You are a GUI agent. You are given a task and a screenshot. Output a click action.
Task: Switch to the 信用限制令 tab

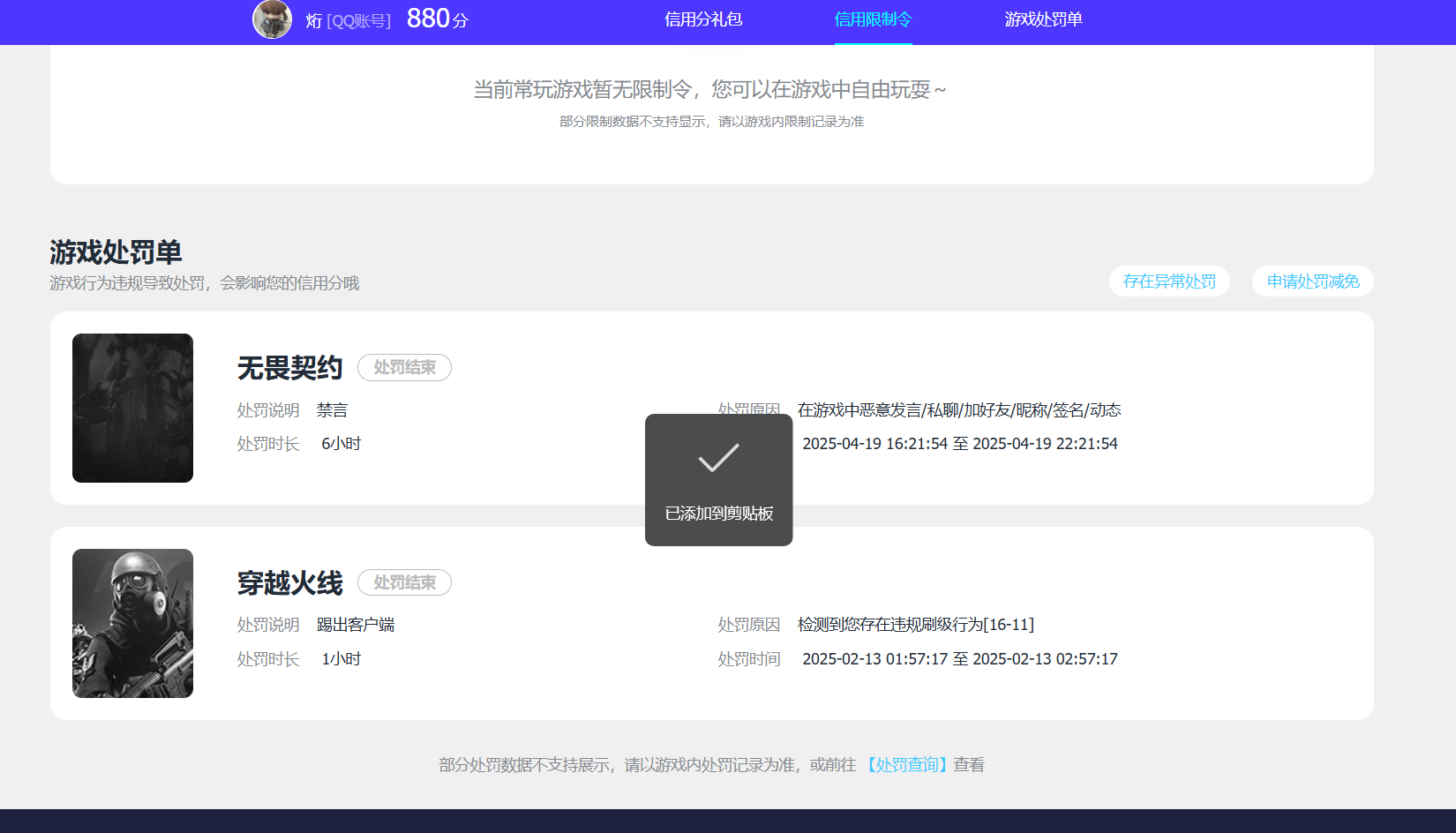pos(873,19)
